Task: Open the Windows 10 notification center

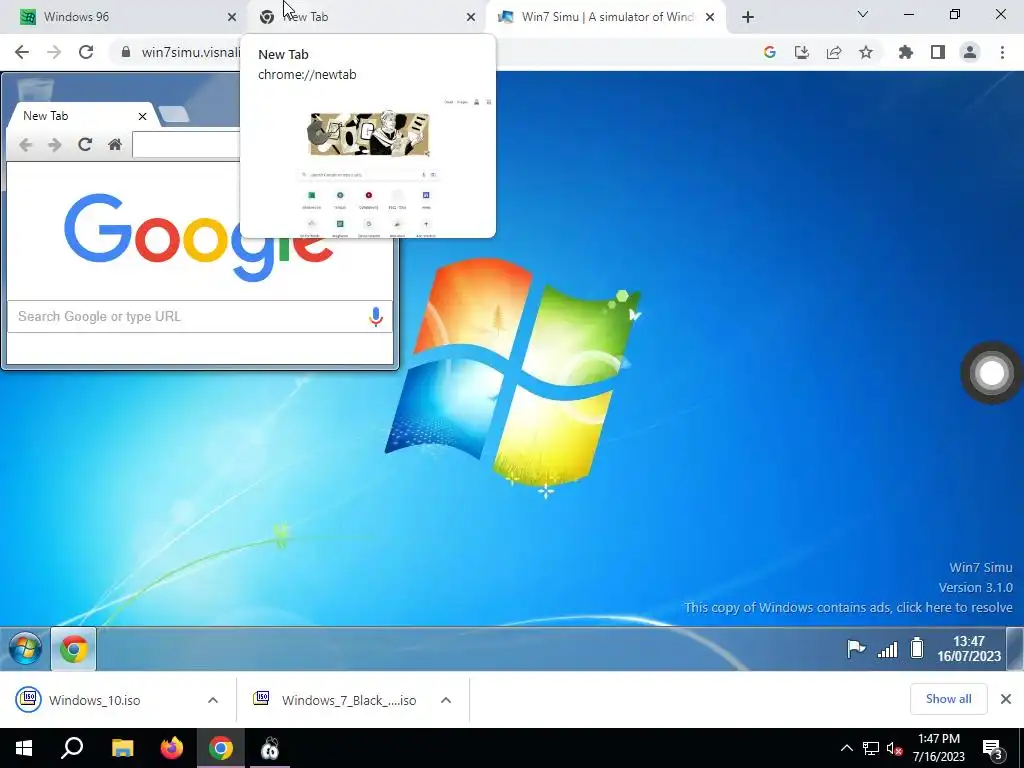Action: [x=993, y=750]
